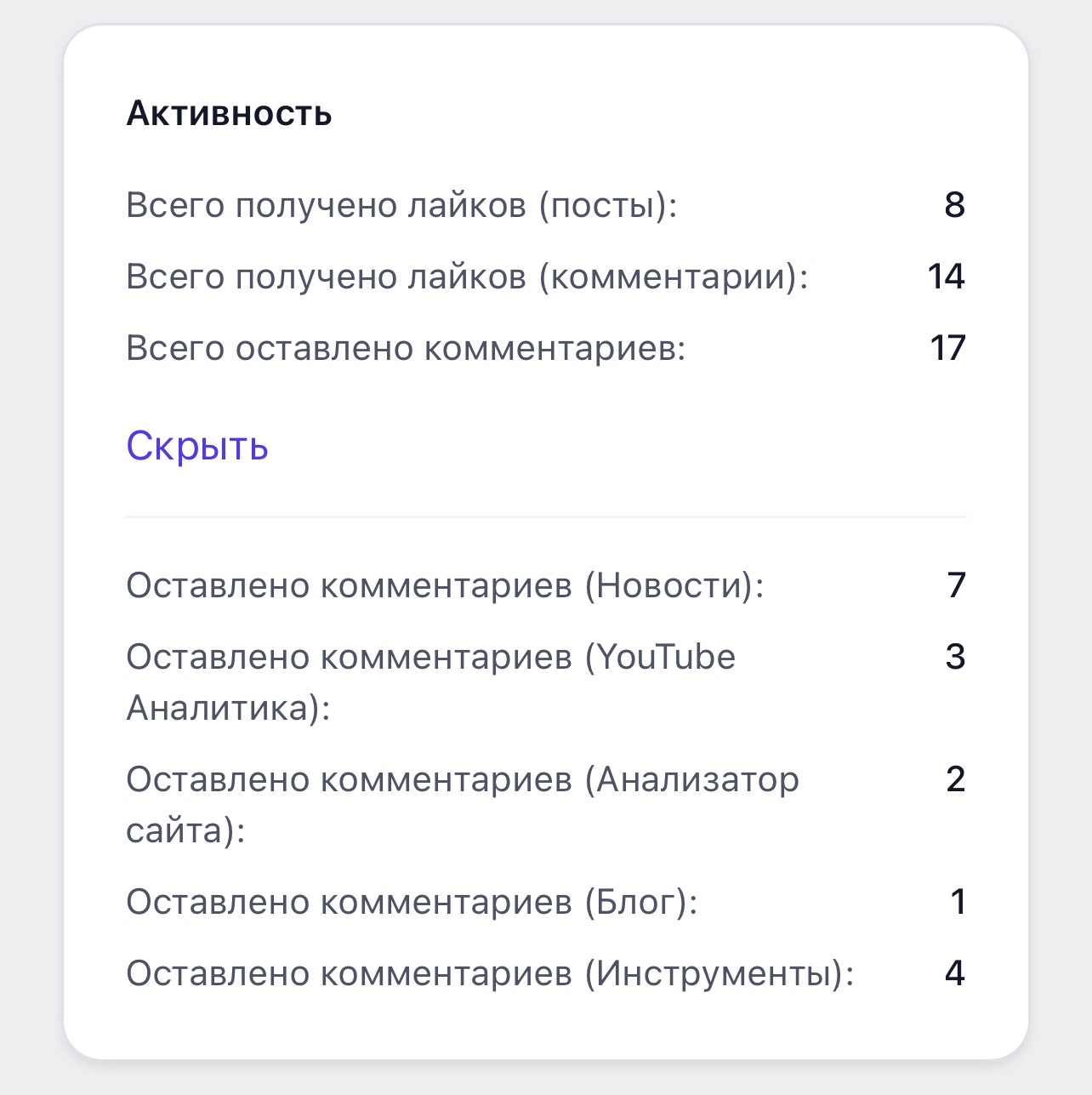This screenshot has height=1095, width=1092.
Task: Select the "Оставлено комментариев (Блог)" row label
Action: click(x=412, y=902)
